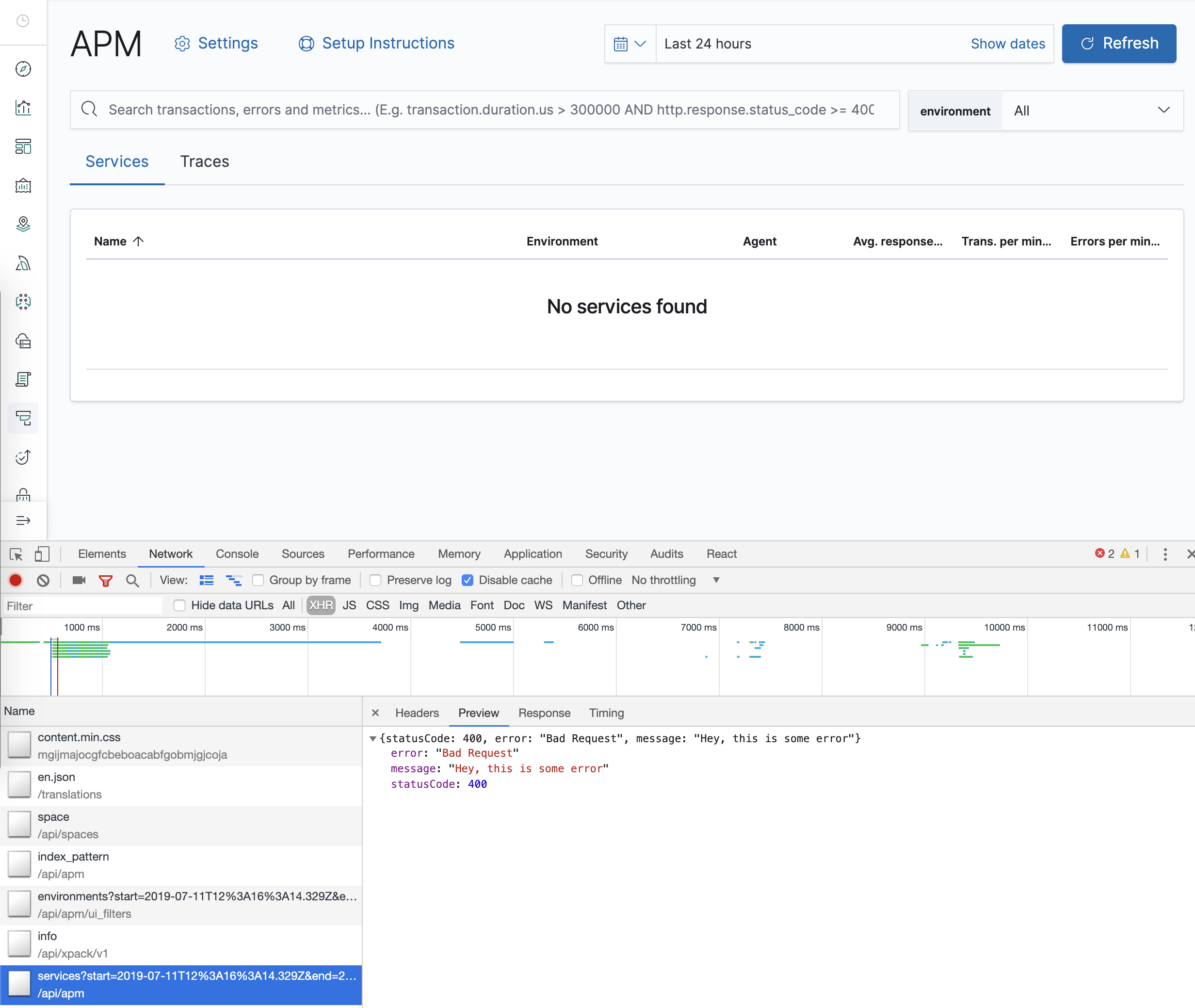Sort by Avg. response column header
Image resolution: width=1195 pixels, height=1008 pixels.
[x=897, y=241]
